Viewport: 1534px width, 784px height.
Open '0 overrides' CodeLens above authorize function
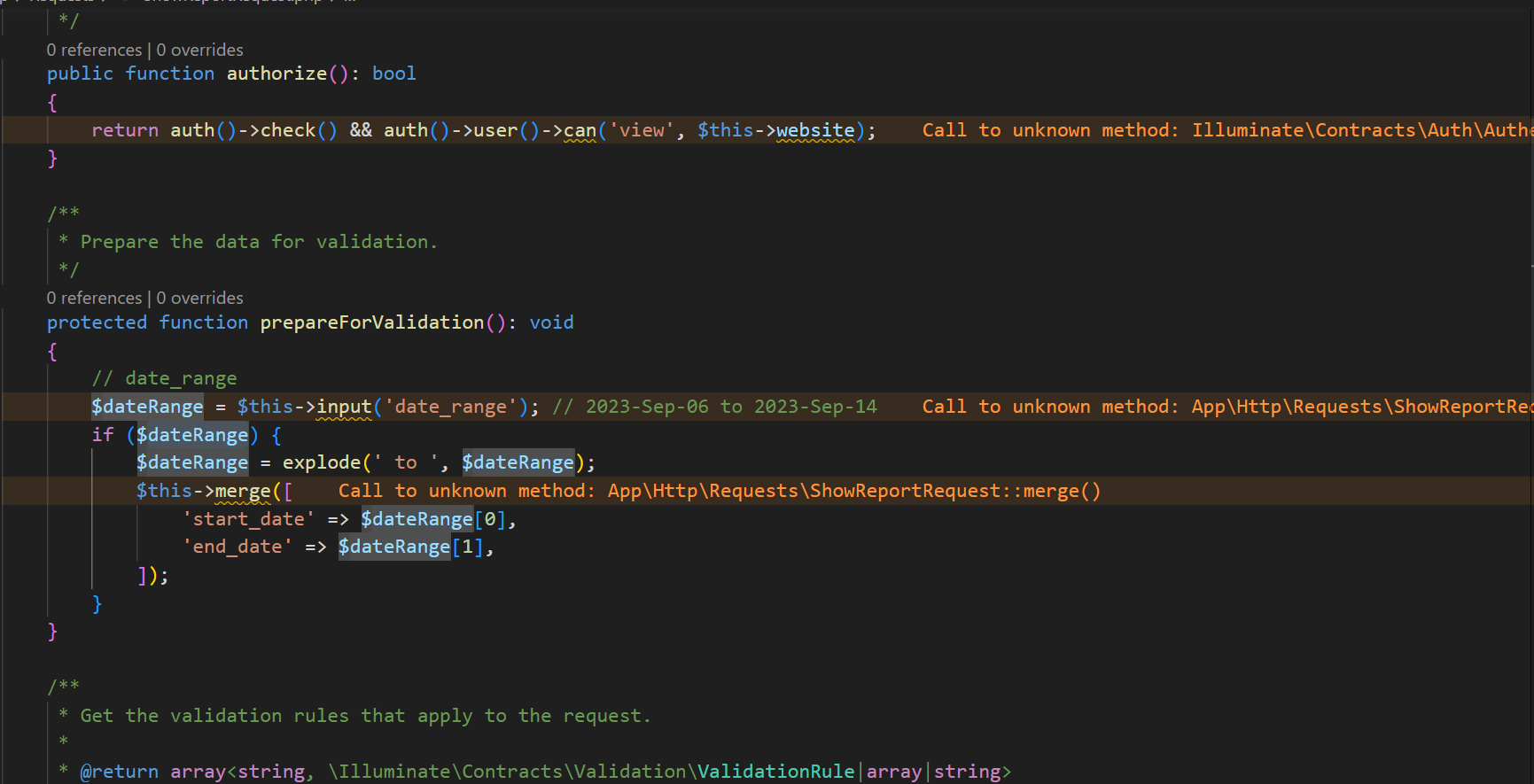[199, 50]
